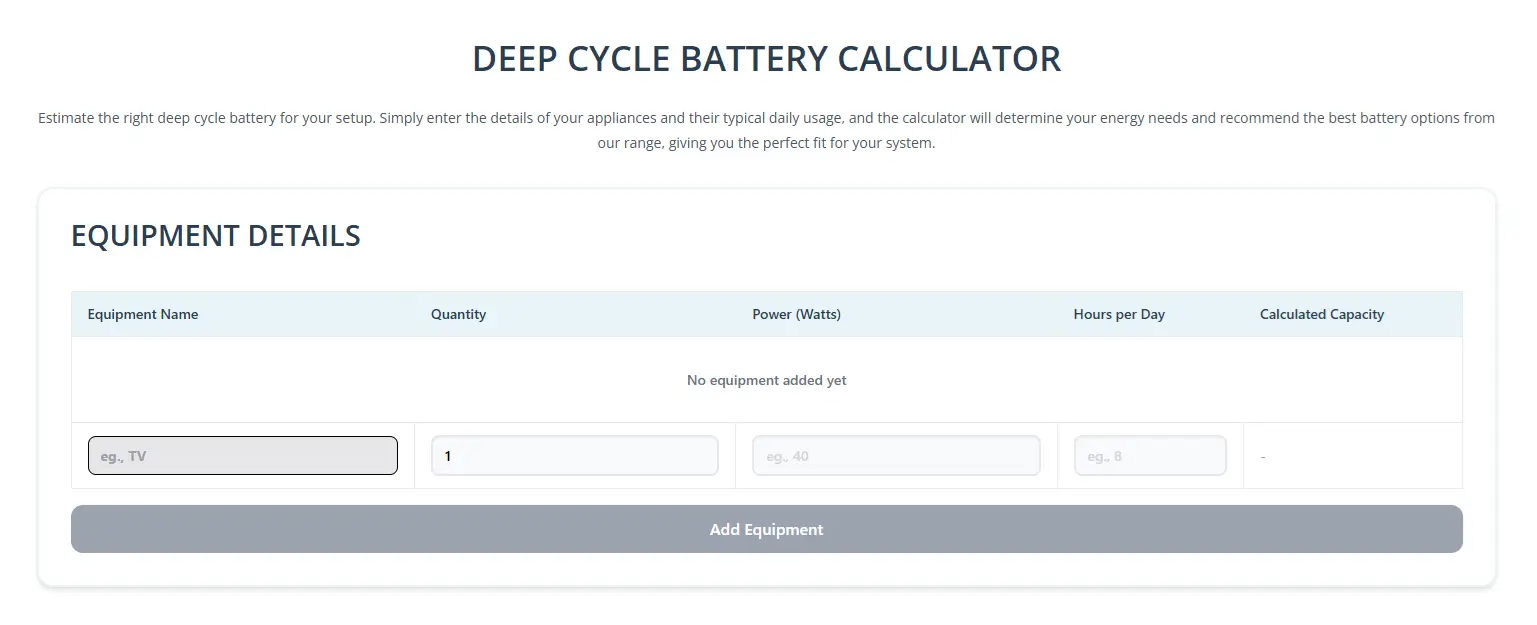Click the Calculated Capacity column header
1537x625 pixels.
[x=1321, y=314]
